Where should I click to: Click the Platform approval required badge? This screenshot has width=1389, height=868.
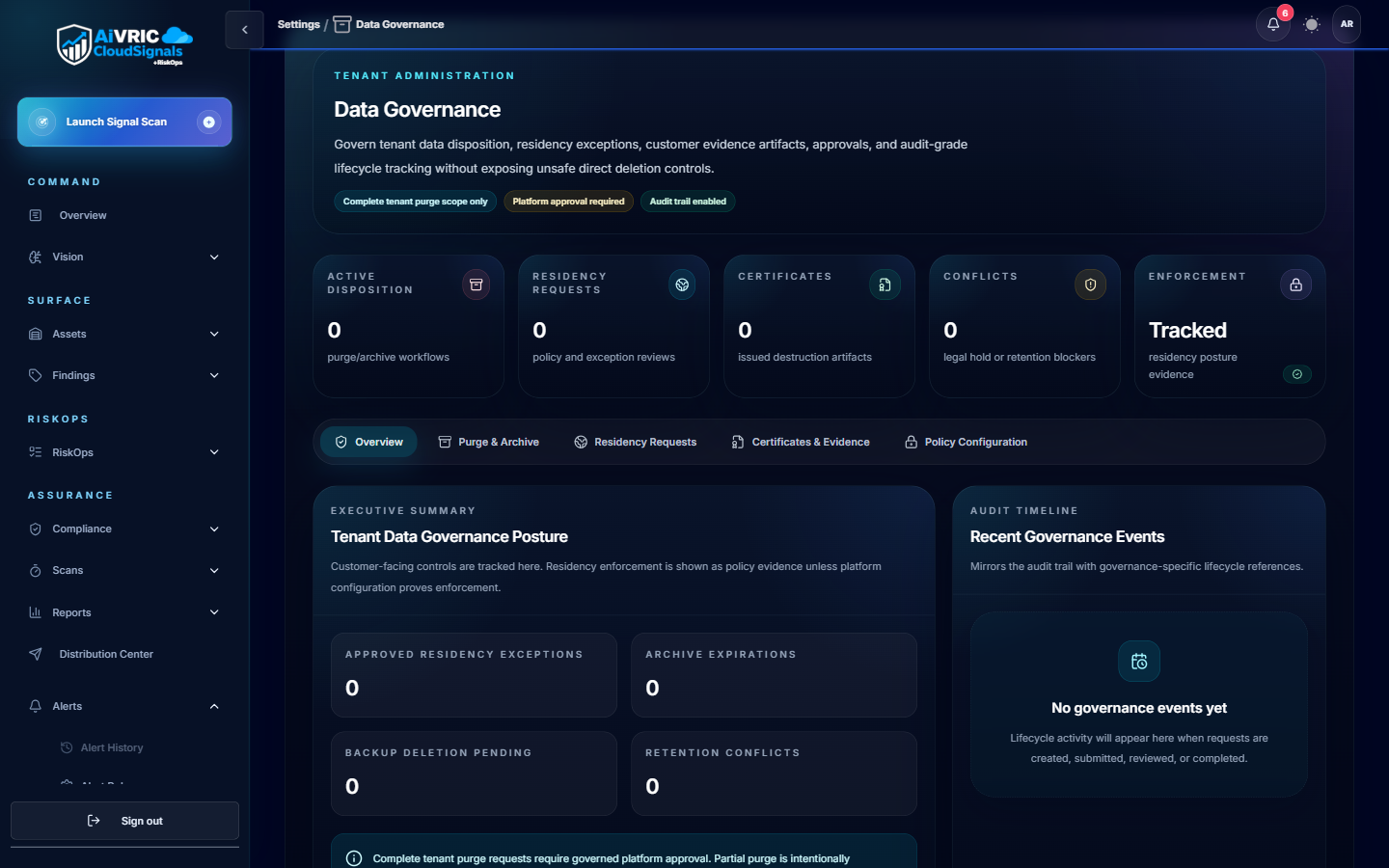click(568, 202)
